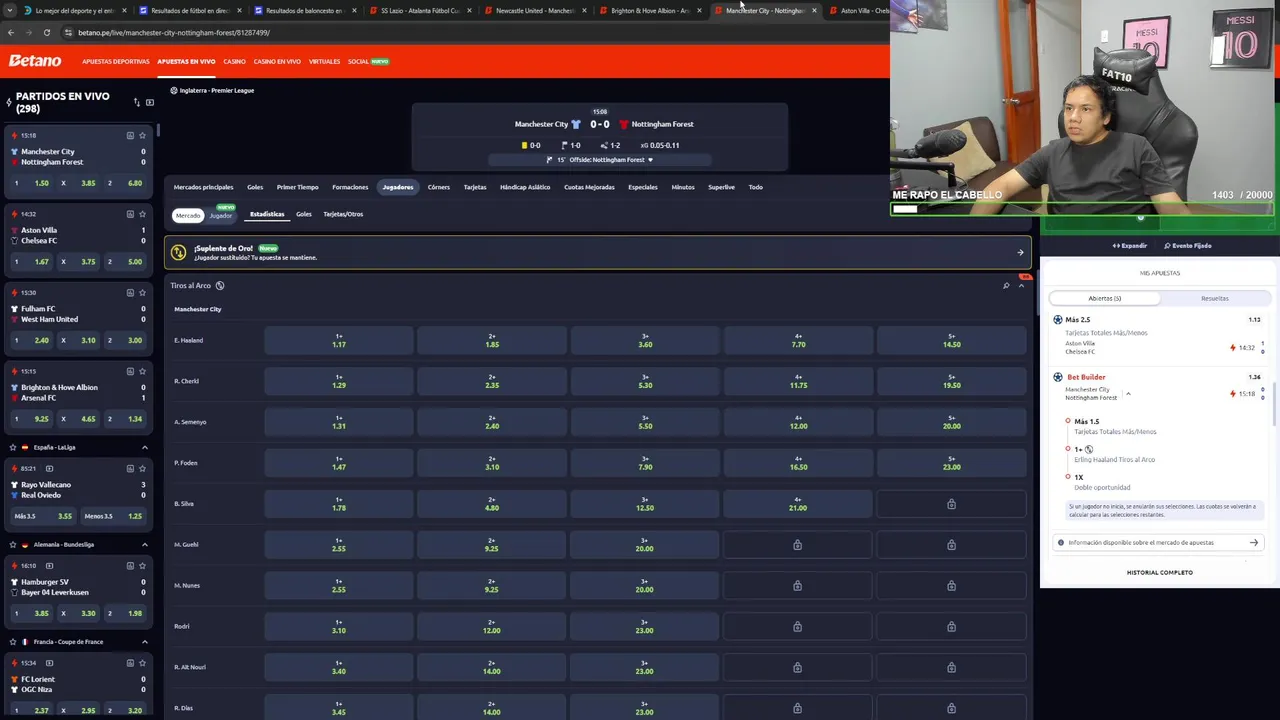Click the Evento Fijado pin icon
This screenshot has height=720, width=1280.
(1167, 246)
